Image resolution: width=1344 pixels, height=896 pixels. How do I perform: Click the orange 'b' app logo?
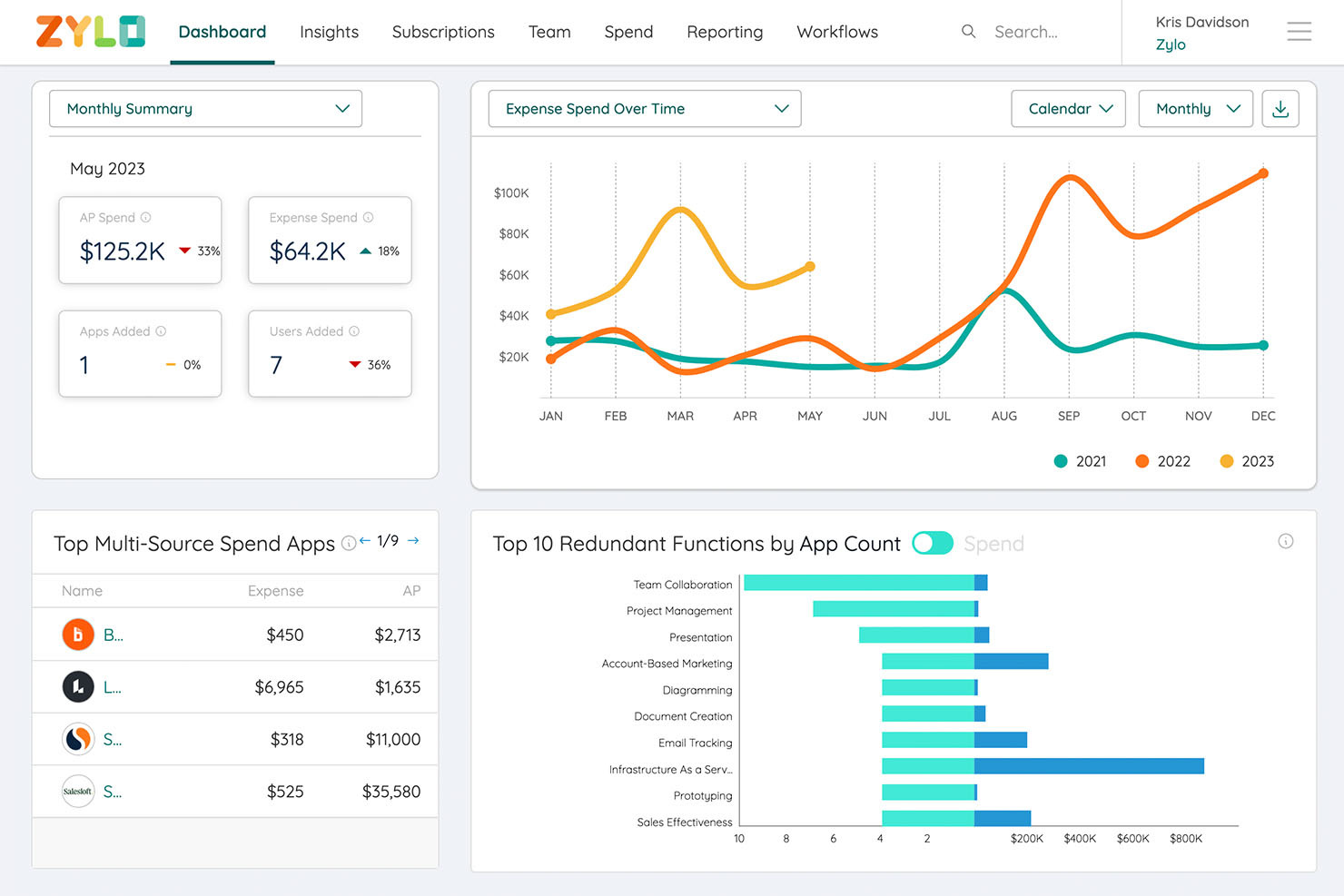pos(77,635)
